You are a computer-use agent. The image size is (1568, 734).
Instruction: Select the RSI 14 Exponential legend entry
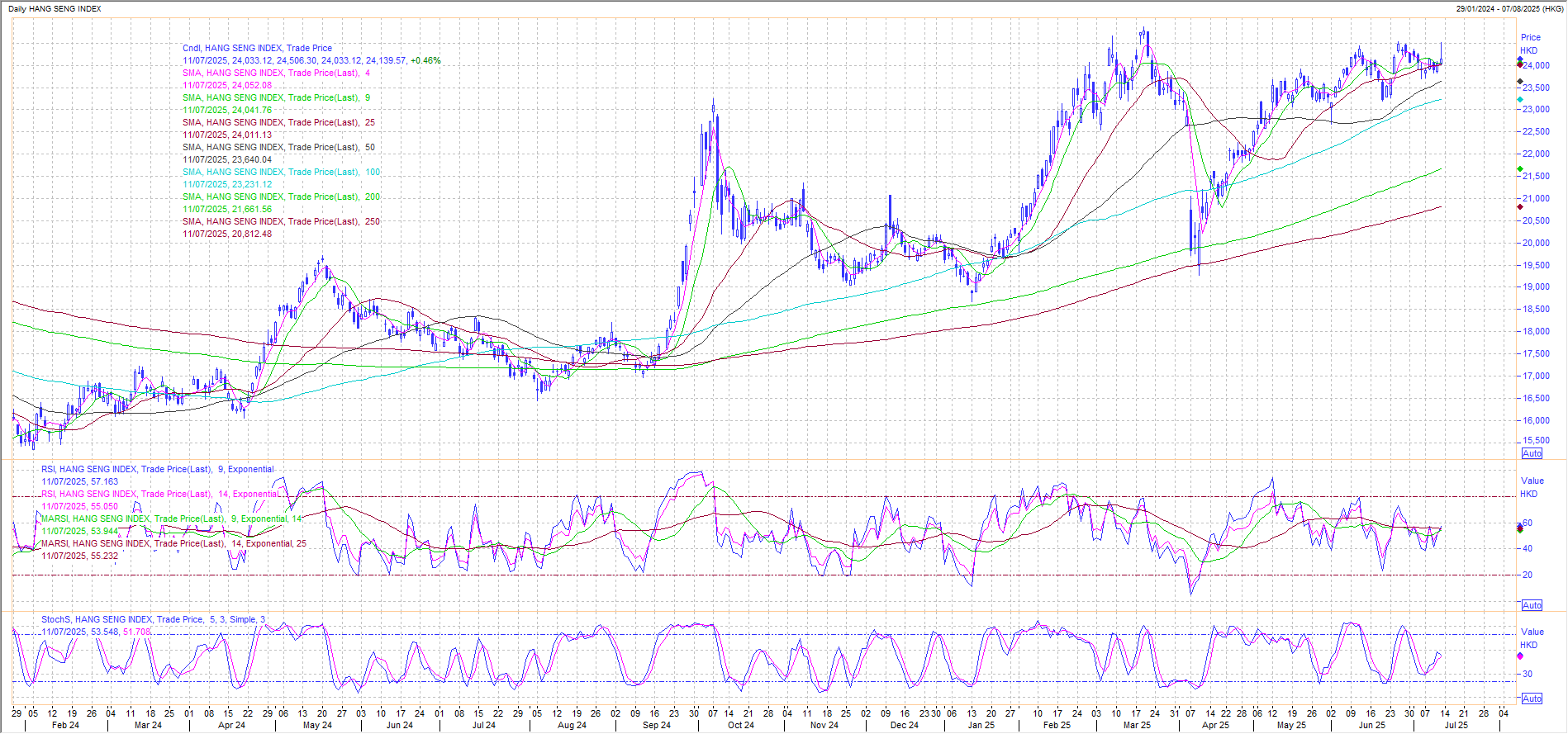pyautogui.click(x=159, y=494)
